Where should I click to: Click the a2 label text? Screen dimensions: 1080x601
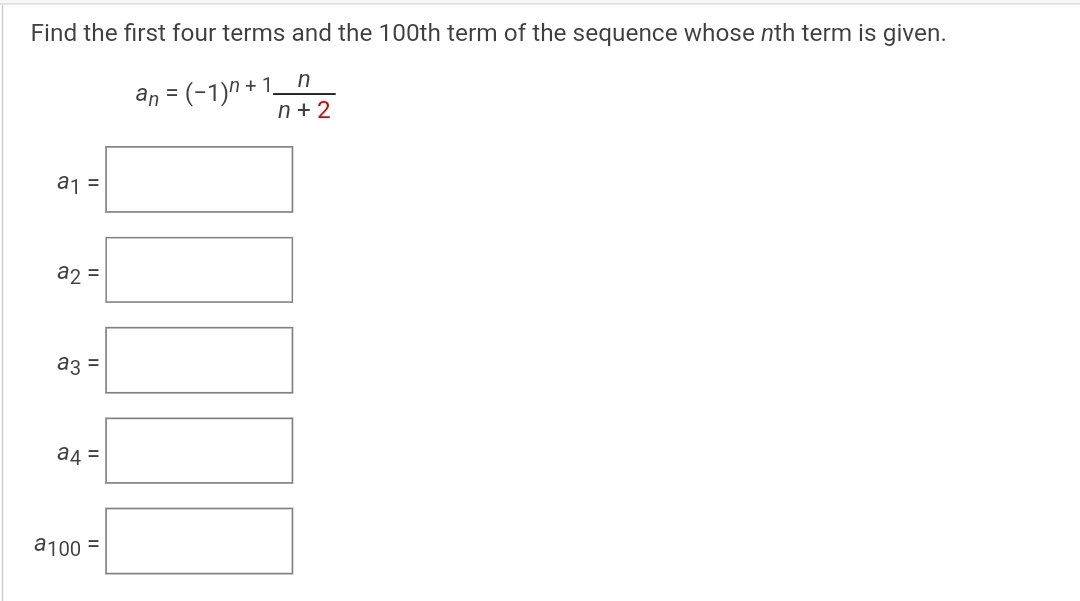point(69,273)
